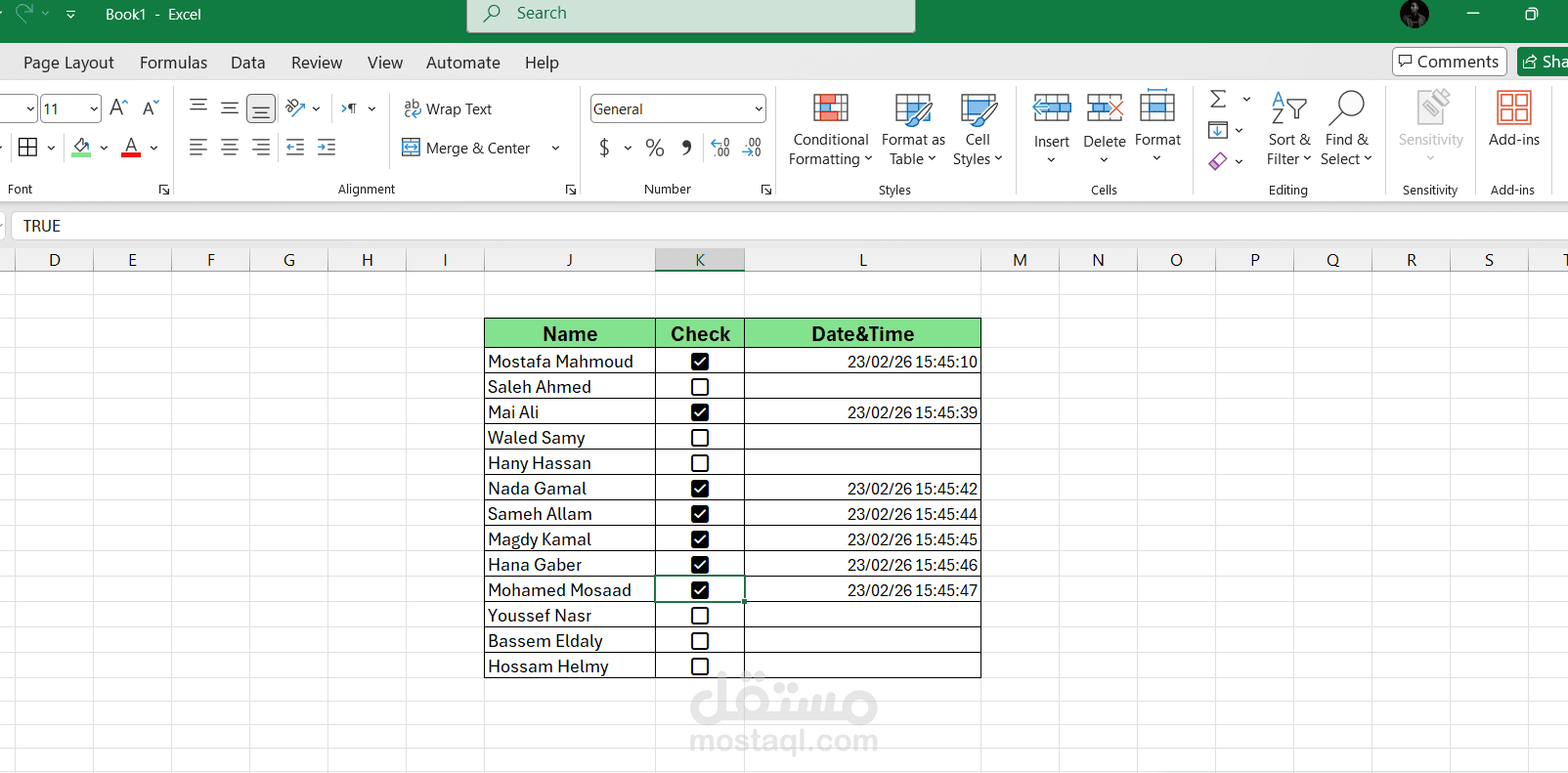Click the formula bar showing TRUE
The image size is (1568, 773).
point(789,226)
